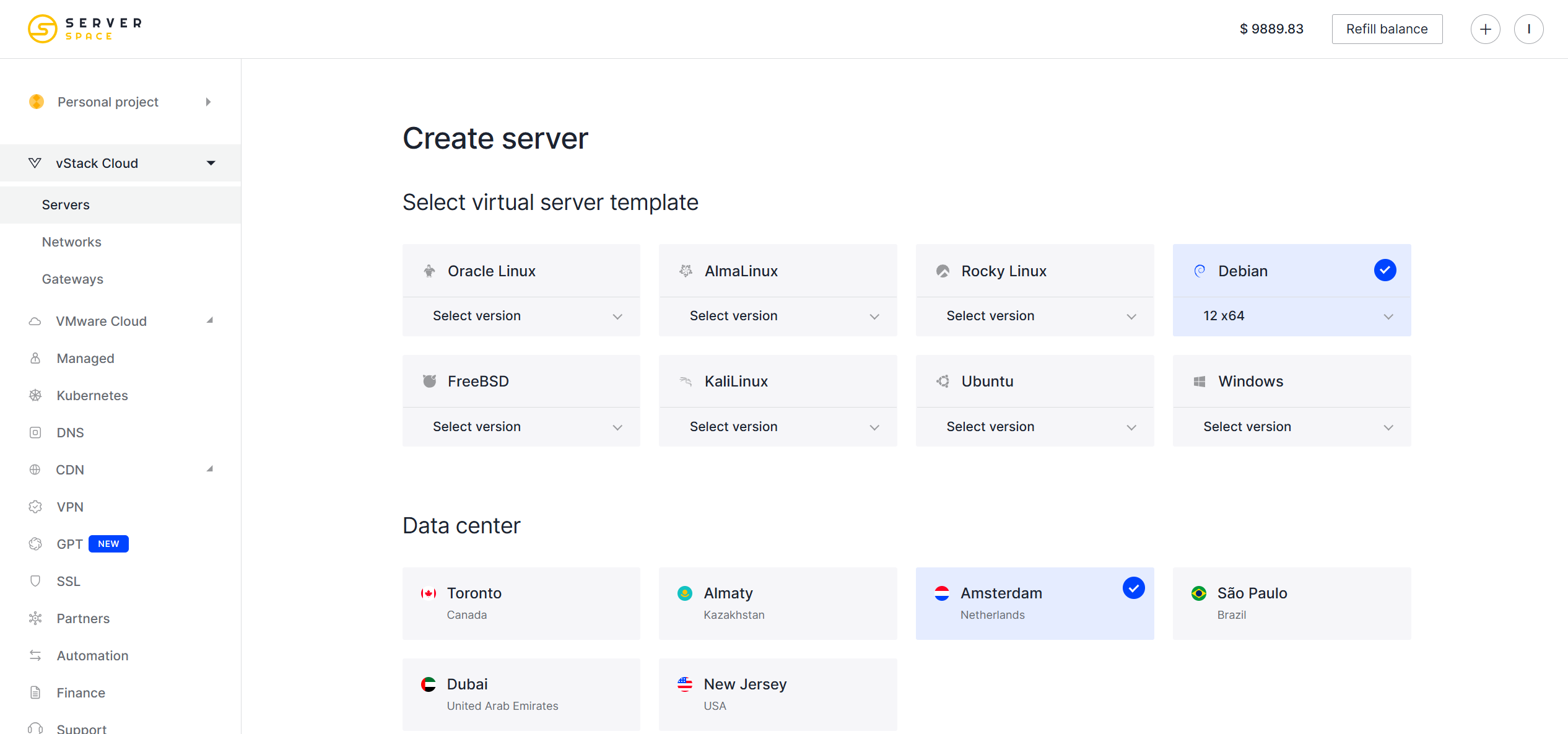Open the user profile avatar icon
This screenshot has height=734, width=1568.
[1528, 29]
